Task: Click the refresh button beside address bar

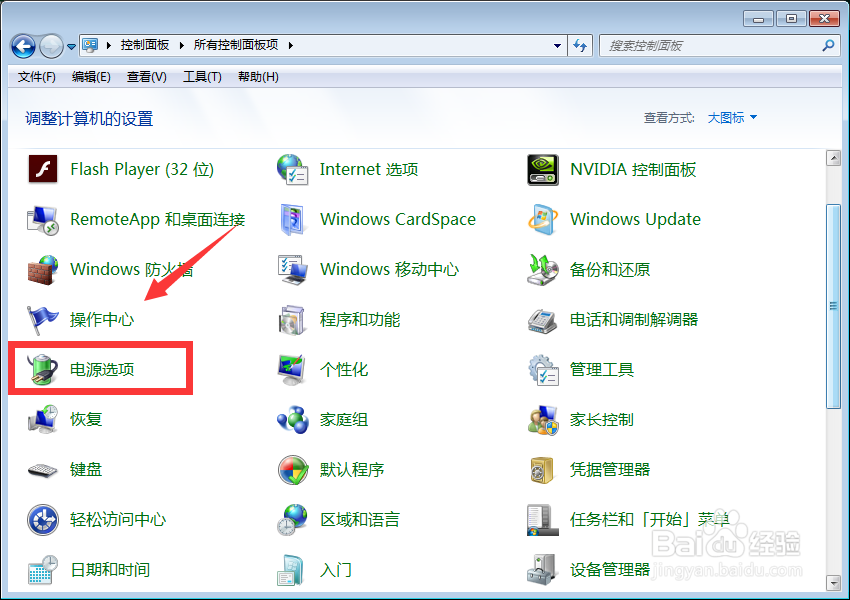Action: click(580, 46)
